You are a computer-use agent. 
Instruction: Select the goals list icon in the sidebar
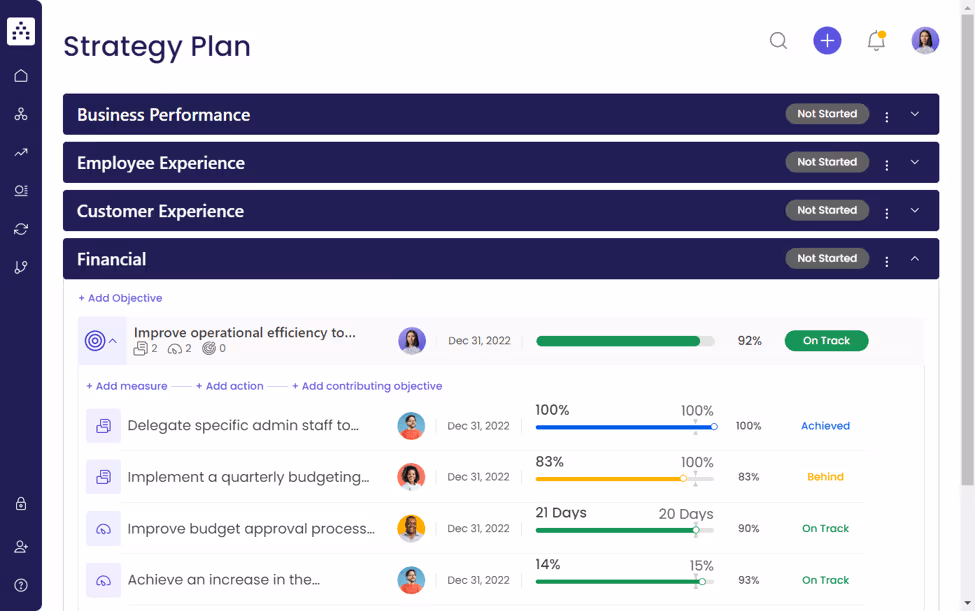pyautogui.click(x=20, y=190)
